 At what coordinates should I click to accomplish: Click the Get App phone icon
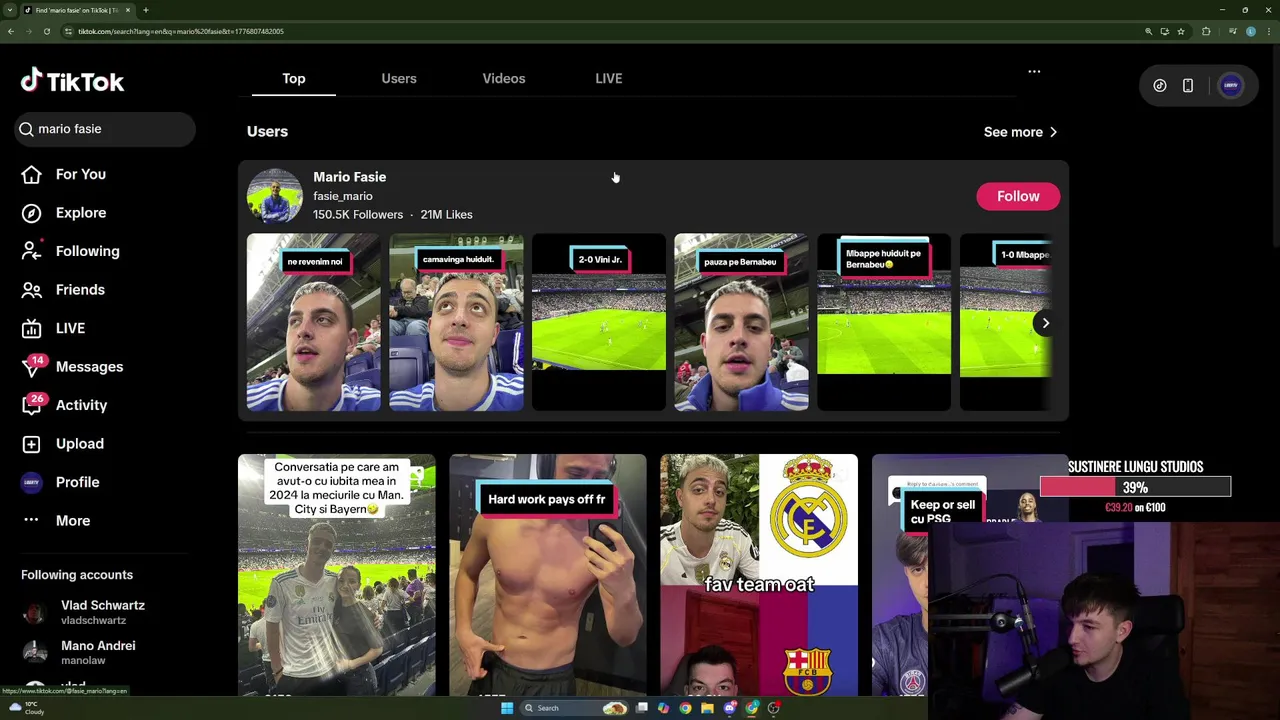(x=1188, y=86)
